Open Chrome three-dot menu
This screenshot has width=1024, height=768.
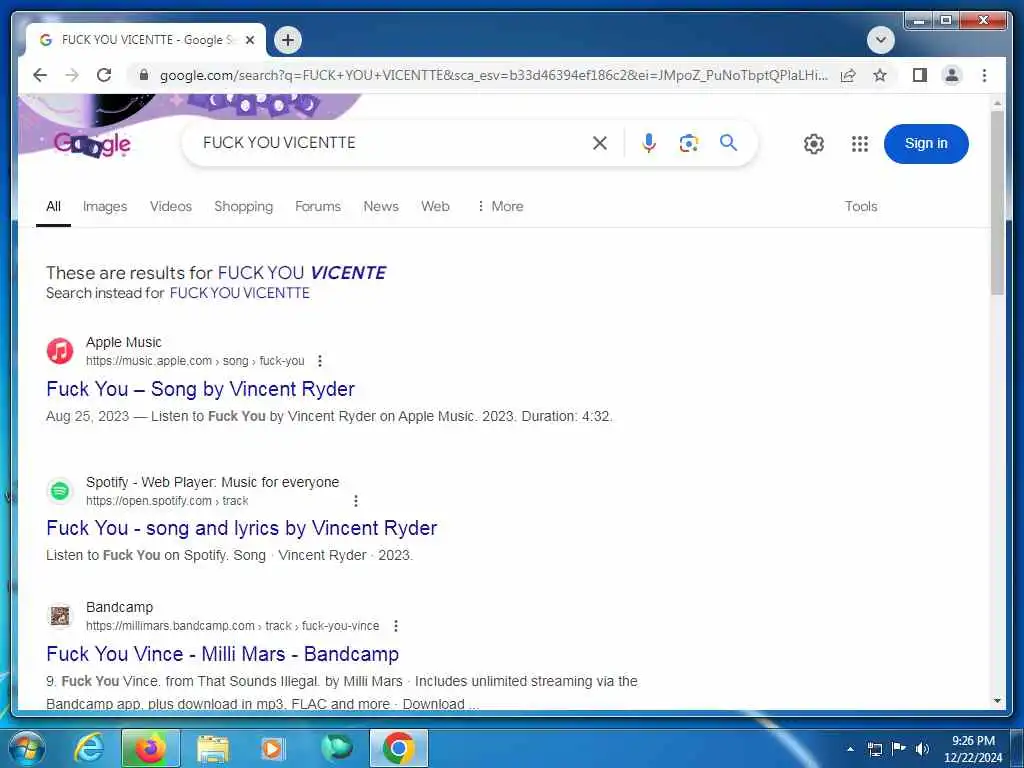pyautogui.click(x=984, y=75)
